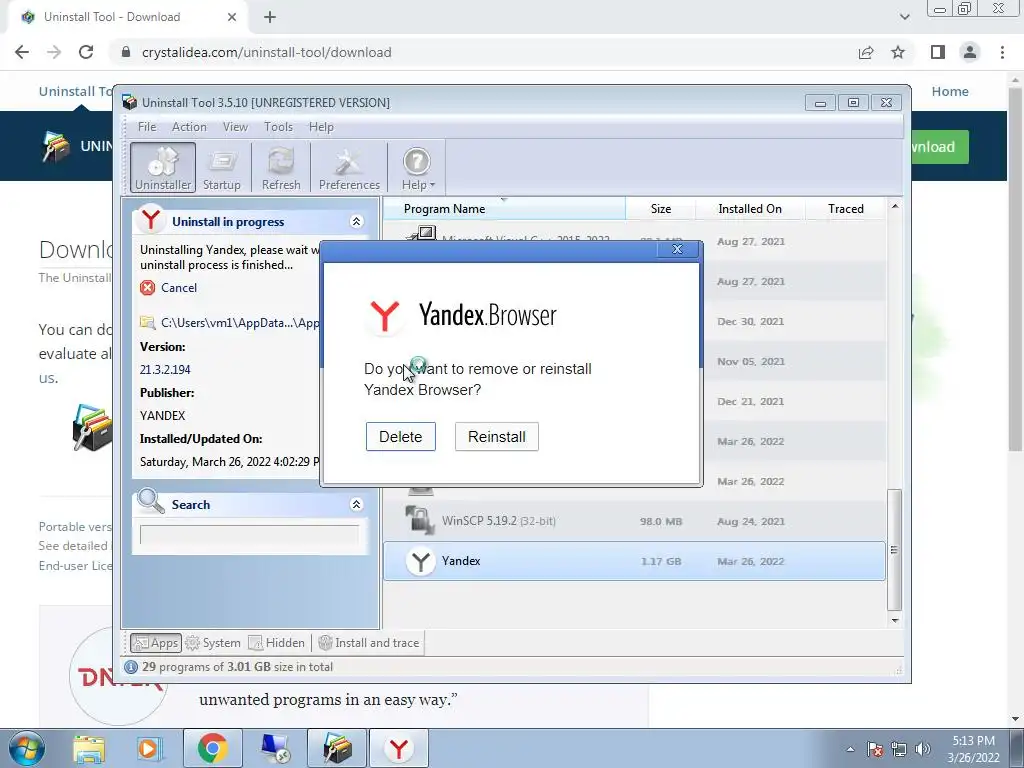Sort by Program Name column
The width and height of the screenshot is (1024, 768).
[504, 208]
